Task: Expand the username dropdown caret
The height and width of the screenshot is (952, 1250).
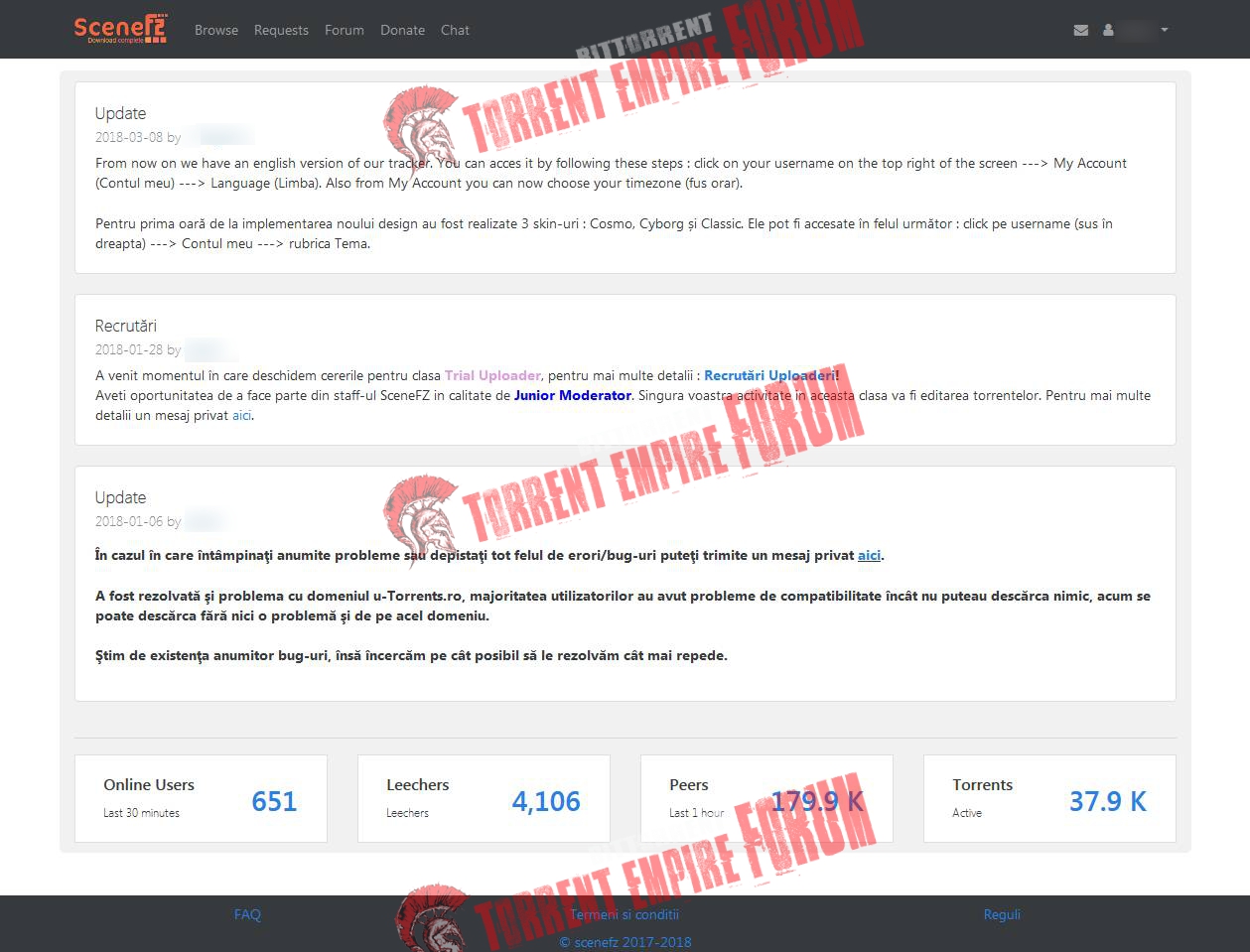Action: [1165, 30]
